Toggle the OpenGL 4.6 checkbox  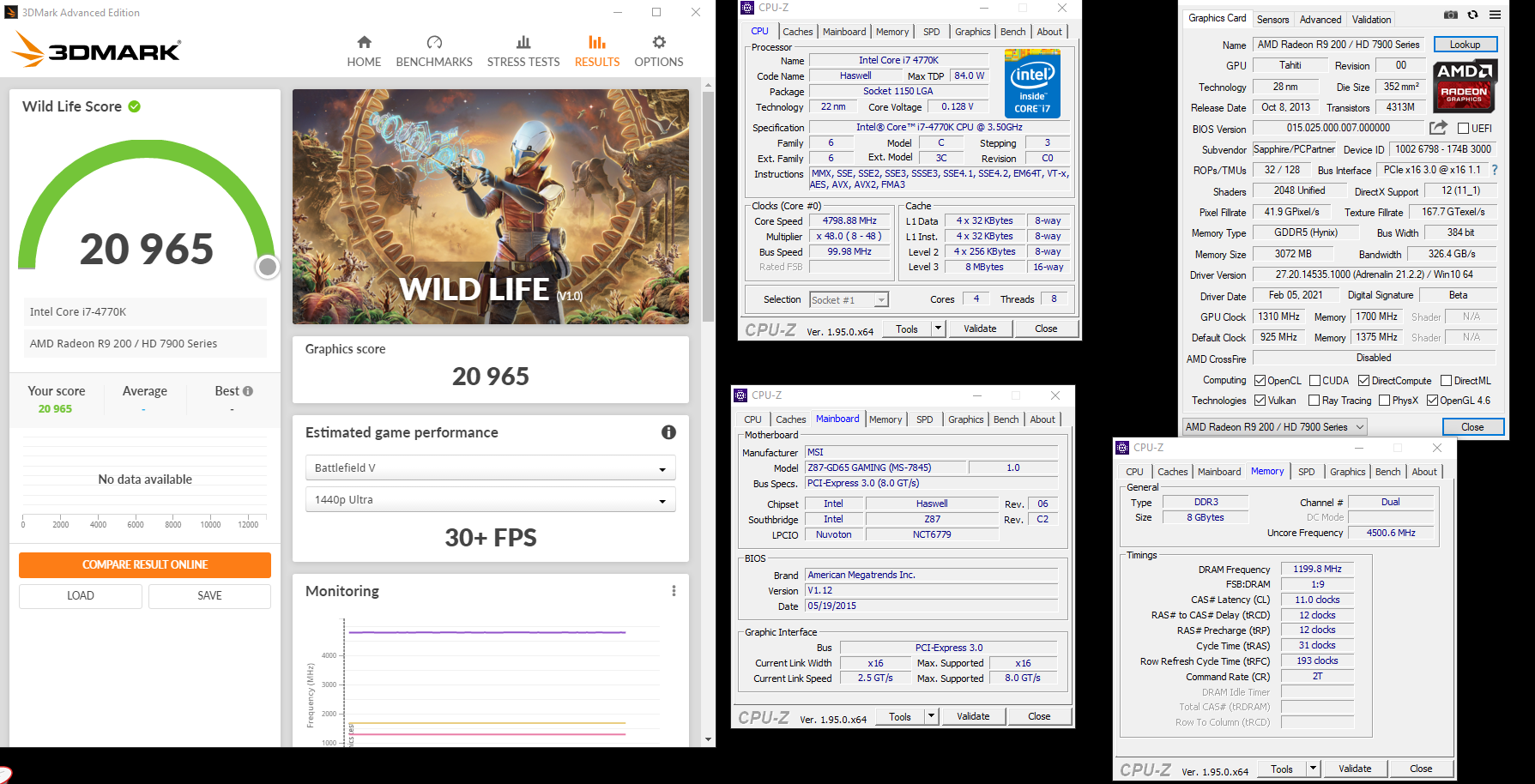[x=1433, y=401]
